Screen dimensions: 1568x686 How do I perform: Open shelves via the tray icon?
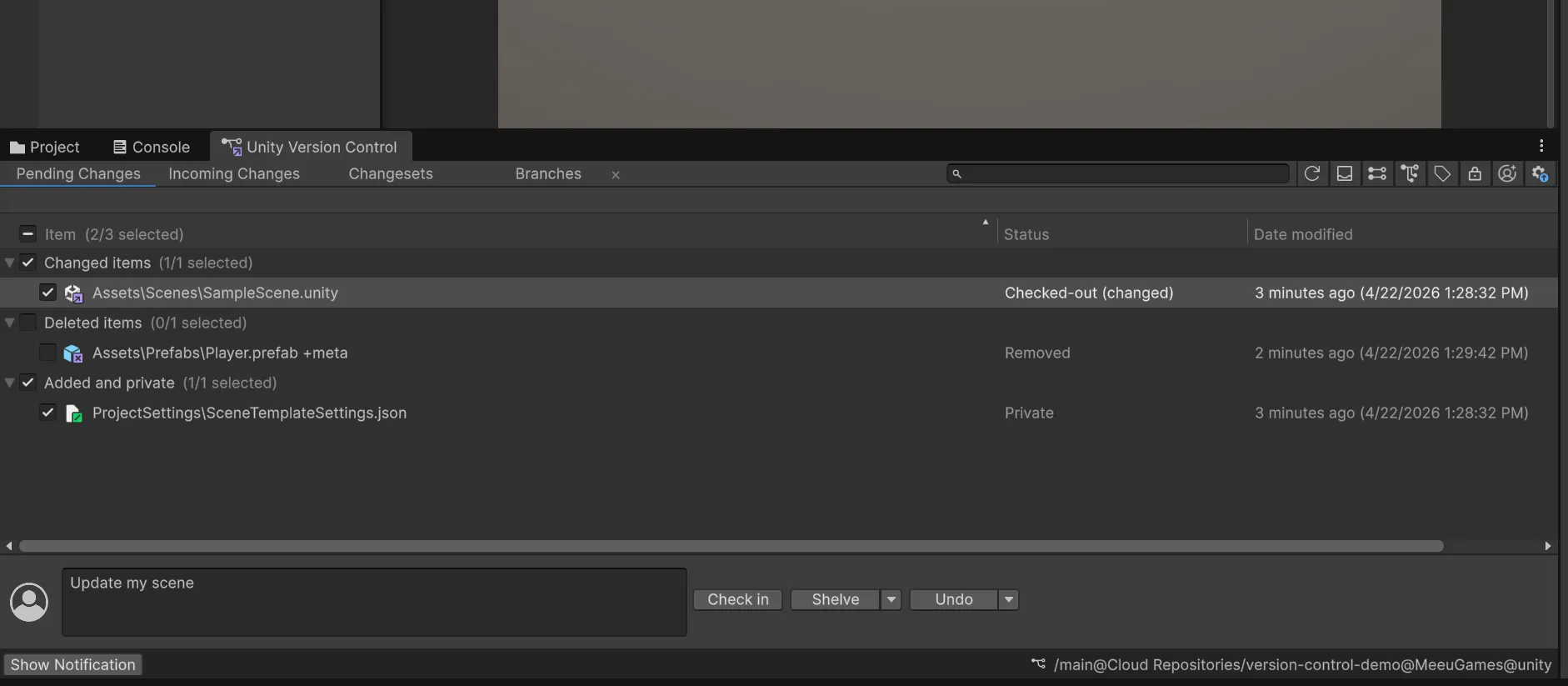1344,173
